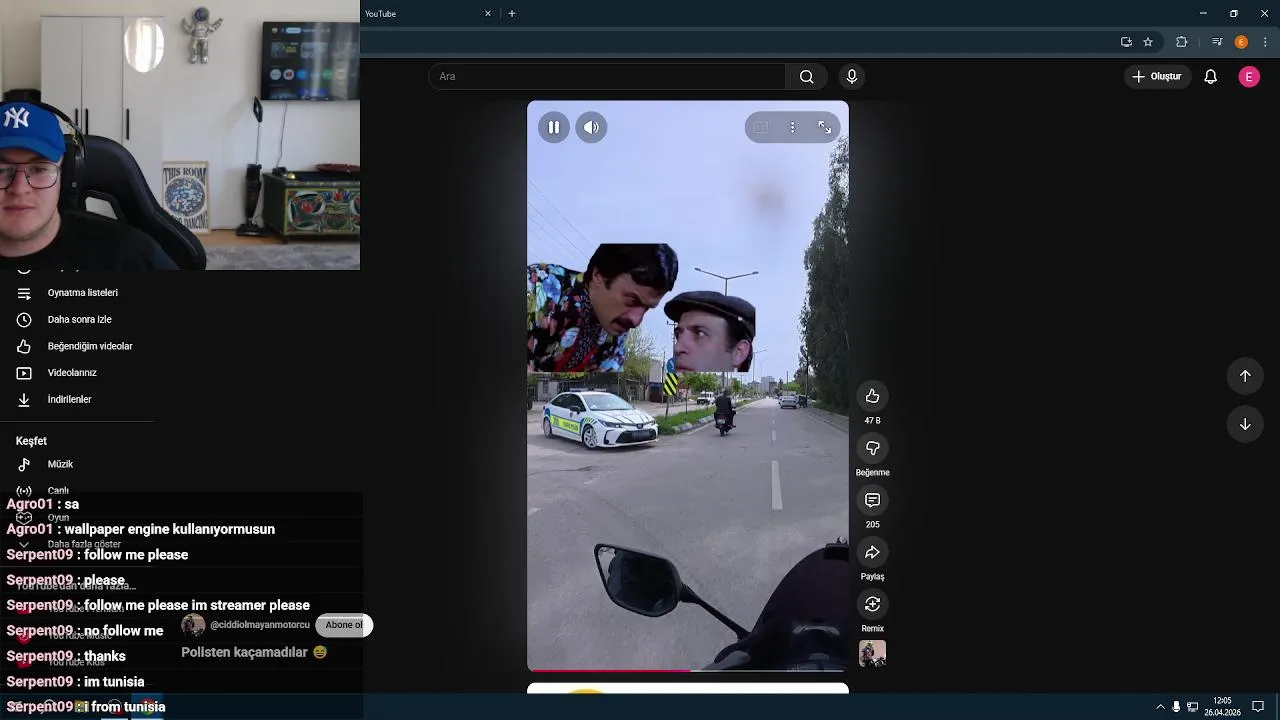This screenshot has width=1280, height=720.
Task: Open the orange E Chrome profile
Action: (x=1241, y=42)
